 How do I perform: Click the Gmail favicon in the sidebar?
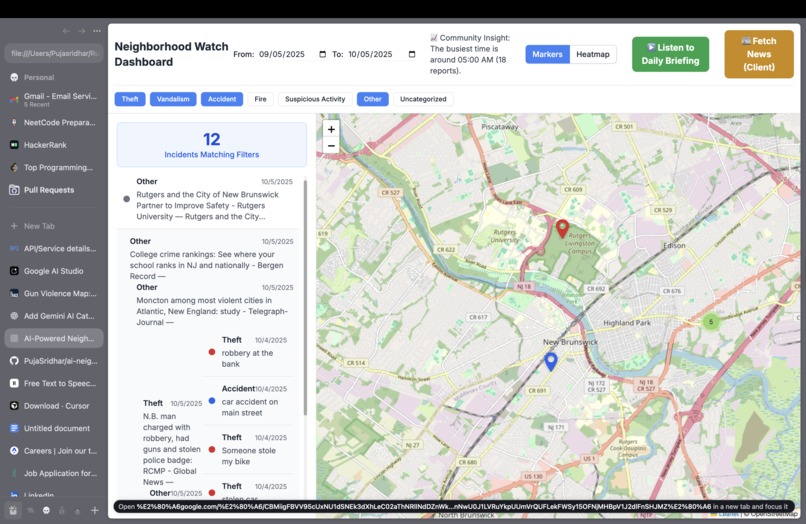14,99
